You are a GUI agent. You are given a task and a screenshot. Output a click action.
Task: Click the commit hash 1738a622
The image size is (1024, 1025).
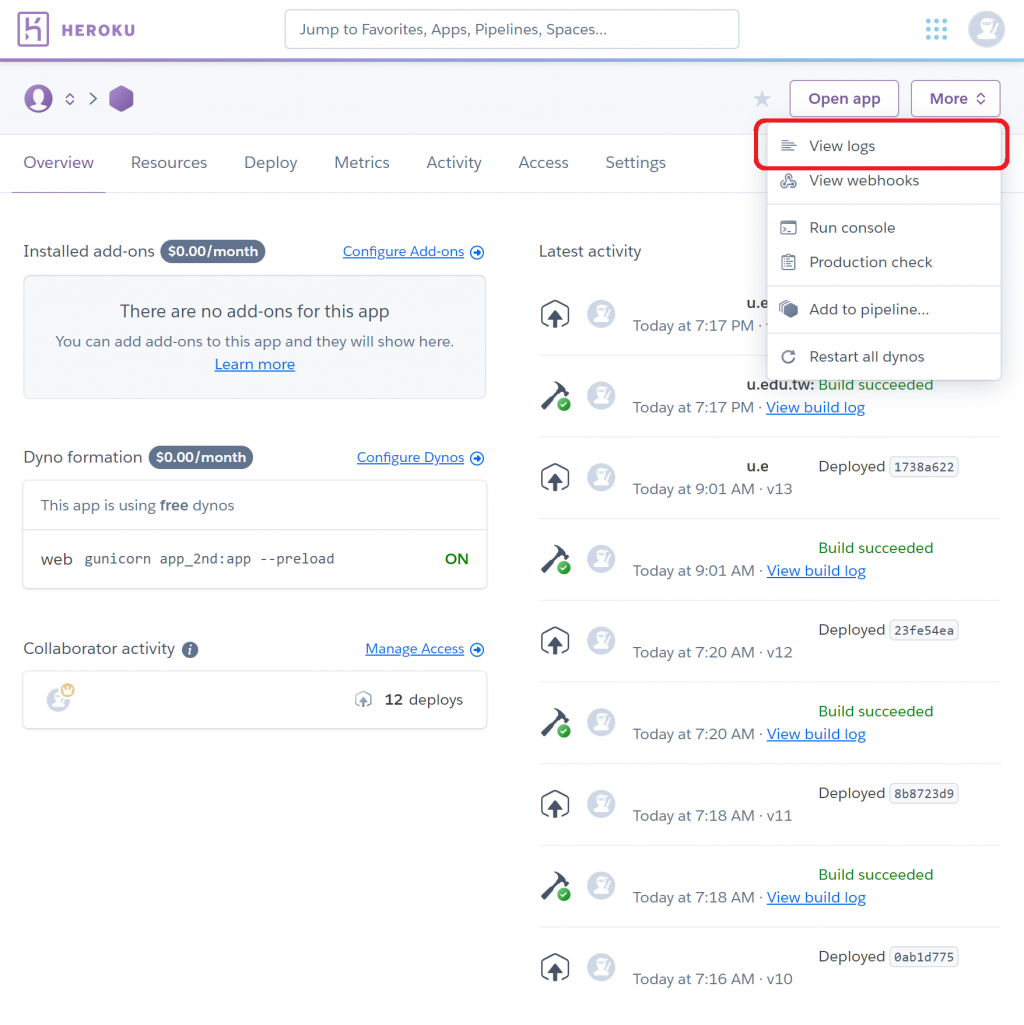tap(923, 467)
